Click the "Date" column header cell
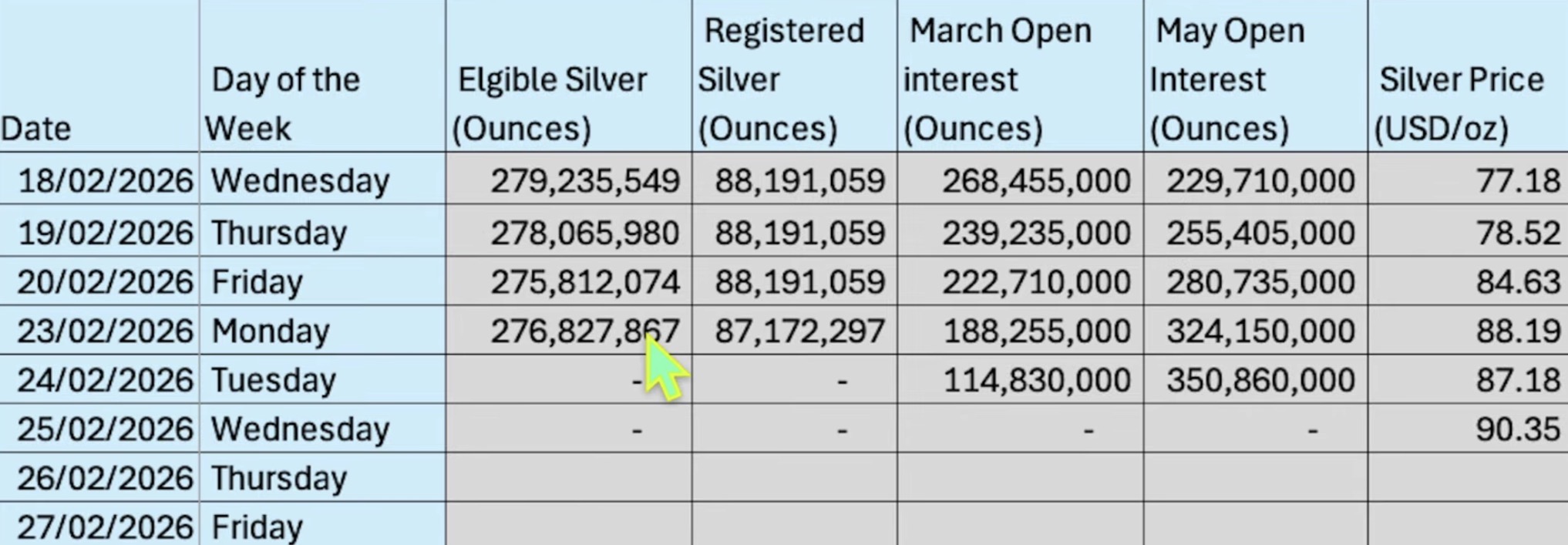 pos(99,77)
